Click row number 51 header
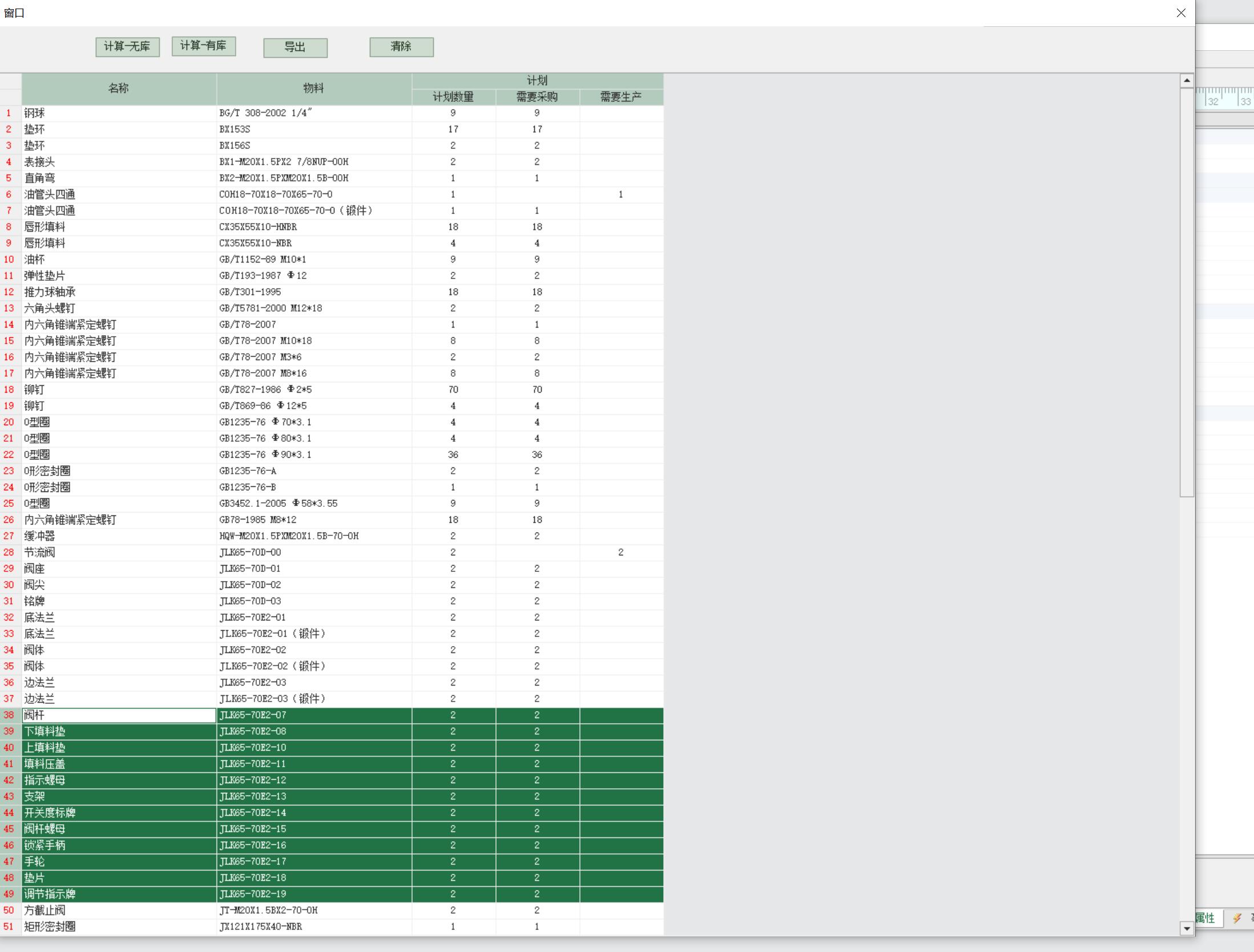 click(10, 926)
